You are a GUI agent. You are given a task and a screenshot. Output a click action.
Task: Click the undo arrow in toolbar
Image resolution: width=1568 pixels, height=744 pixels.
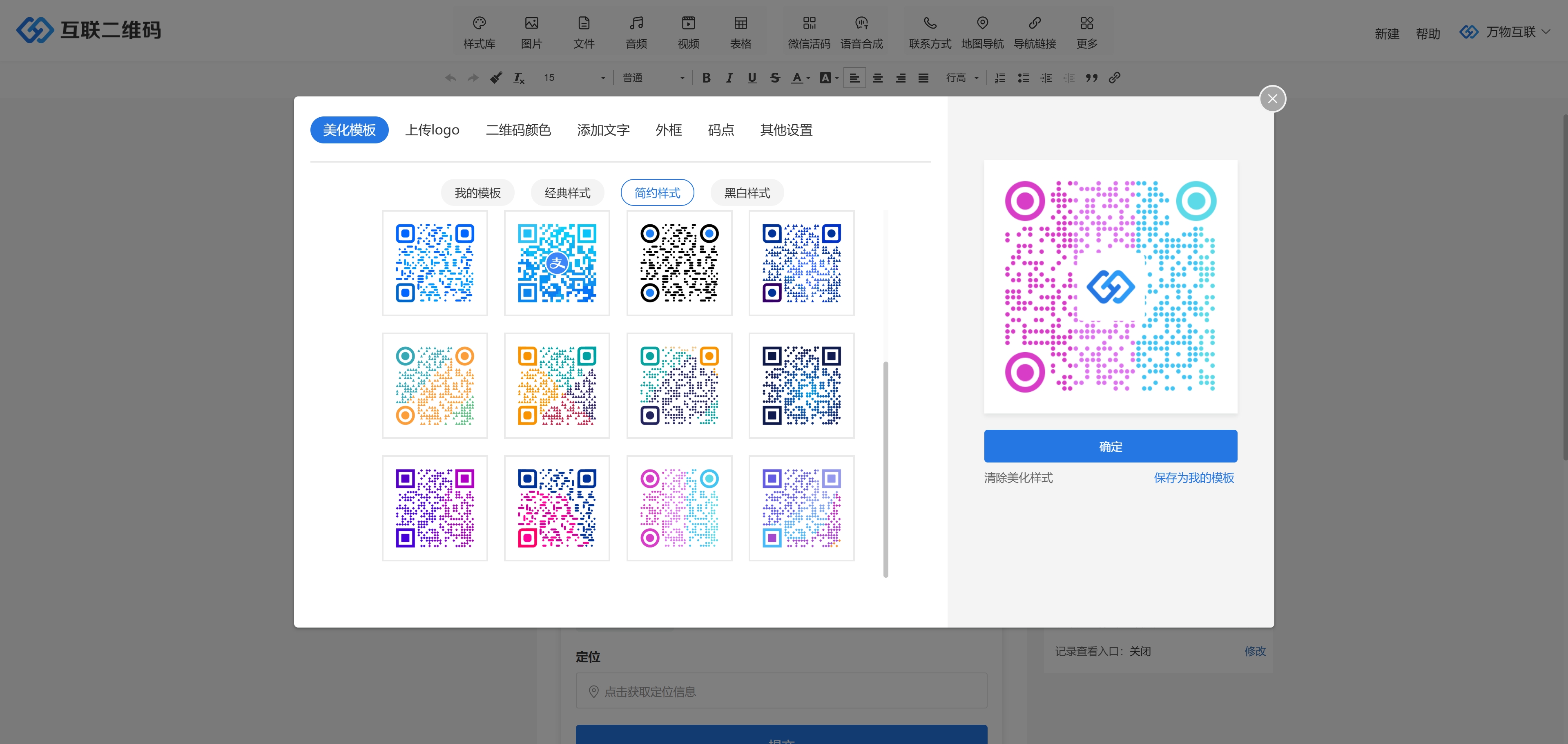point(451,78)
